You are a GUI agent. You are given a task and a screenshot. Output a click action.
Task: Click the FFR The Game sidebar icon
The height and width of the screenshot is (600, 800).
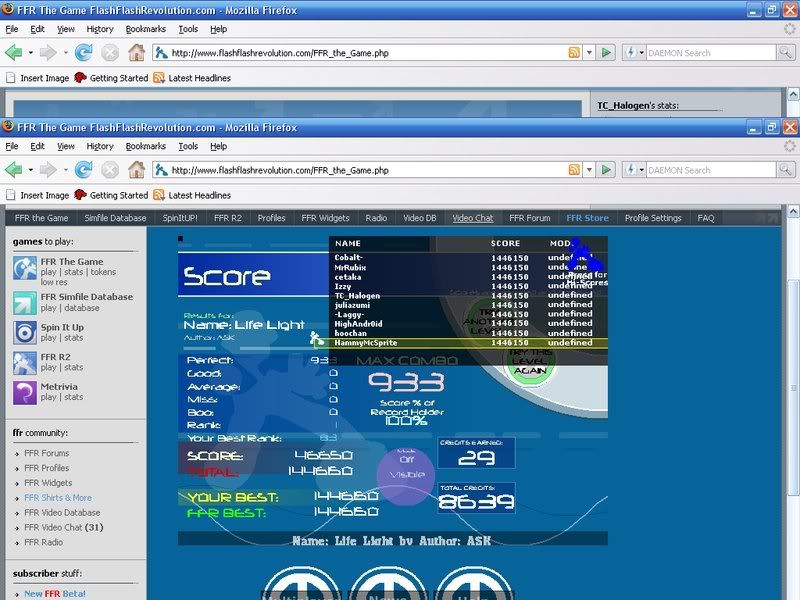(x=25, y=267)
